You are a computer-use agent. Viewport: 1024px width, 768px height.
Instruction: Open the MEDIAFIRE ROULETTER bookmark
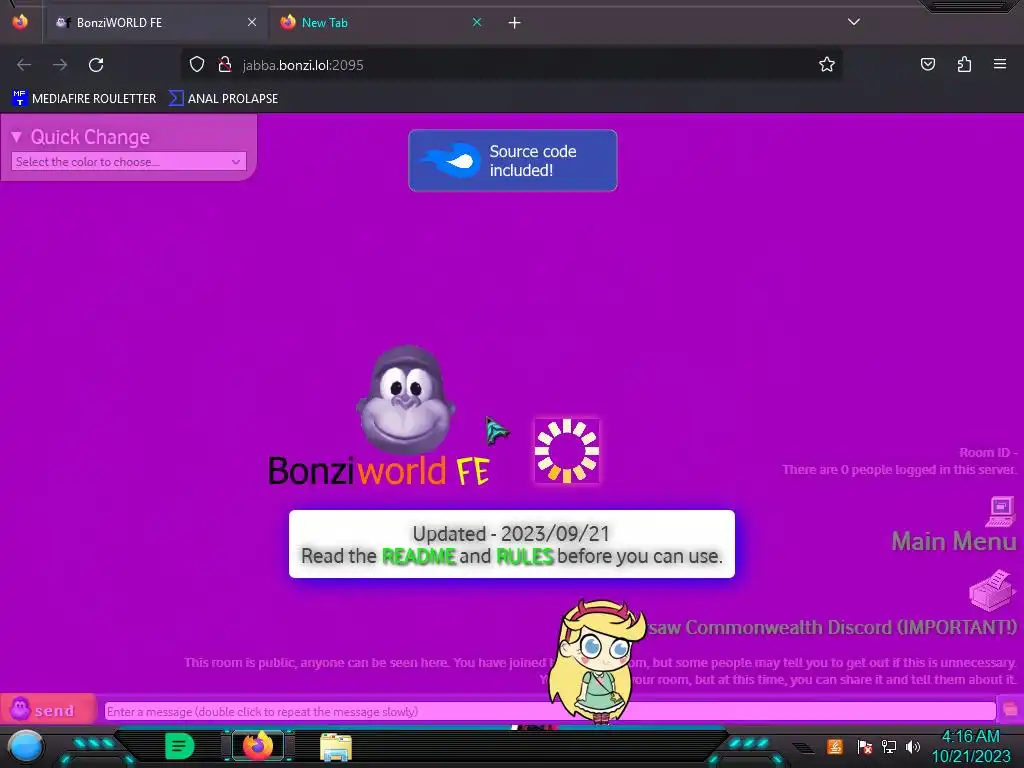tap(84, 99)
